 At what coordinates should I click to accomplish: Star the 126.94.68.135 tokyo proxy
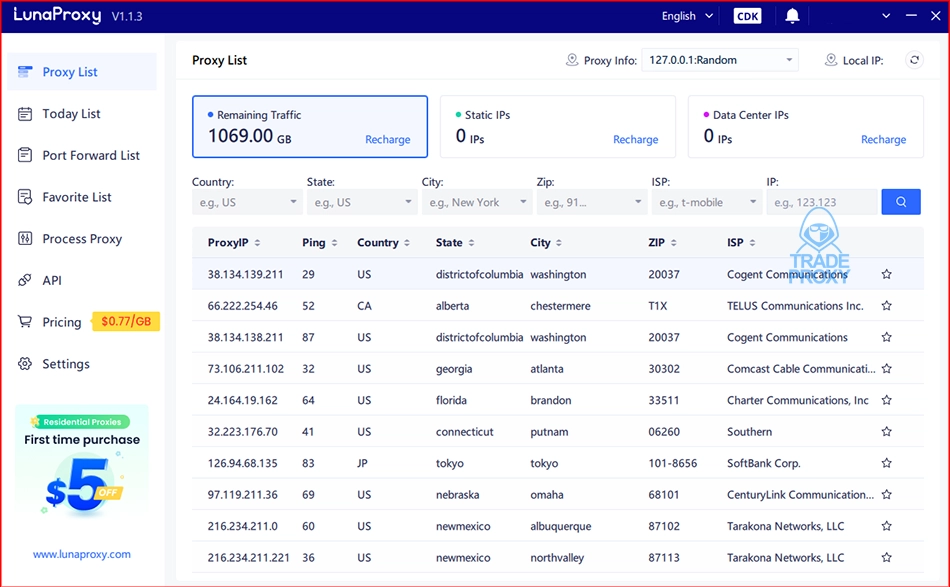(886, 463)
